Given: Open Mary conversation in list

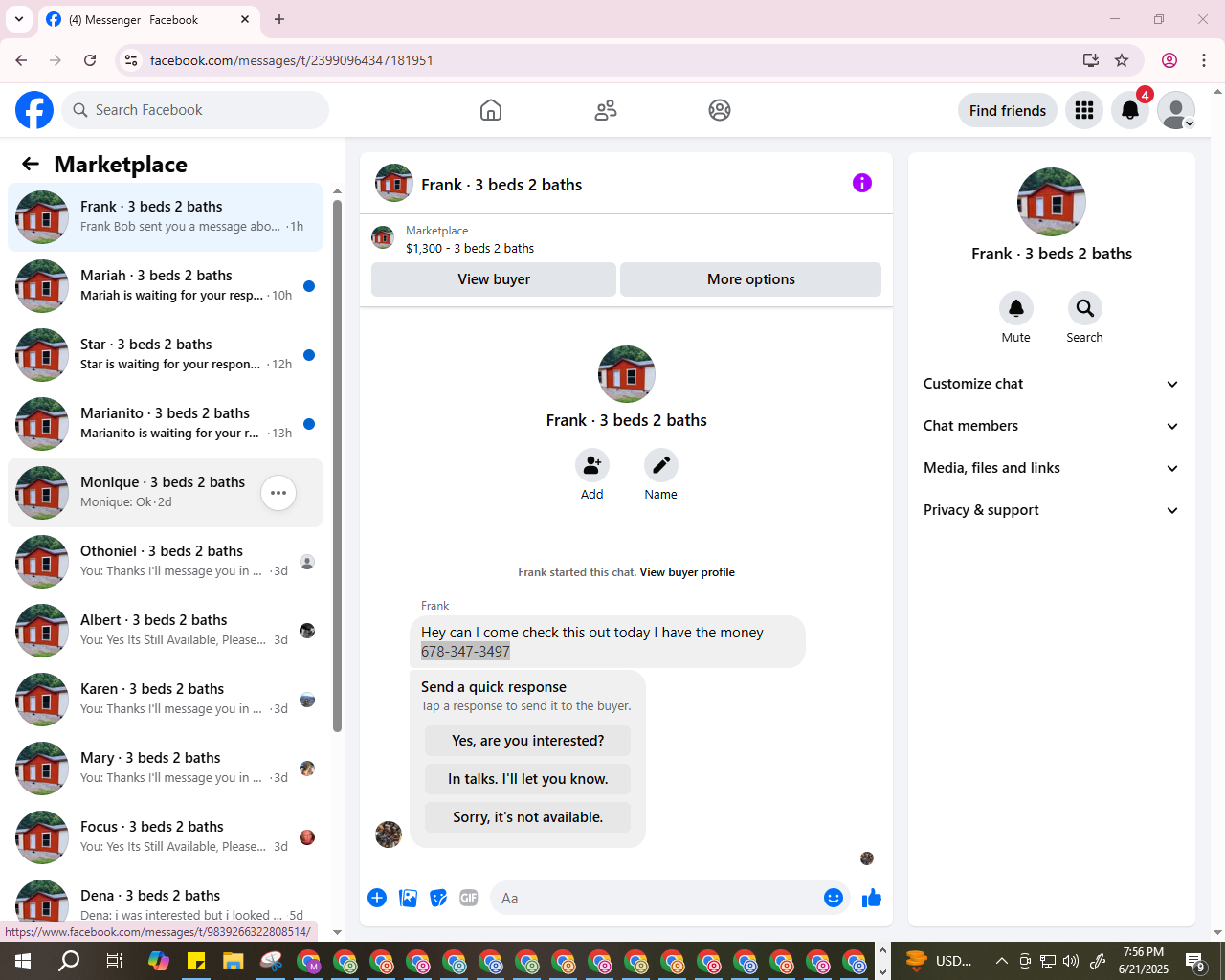Looking at the screenshot, I should 165,768.
